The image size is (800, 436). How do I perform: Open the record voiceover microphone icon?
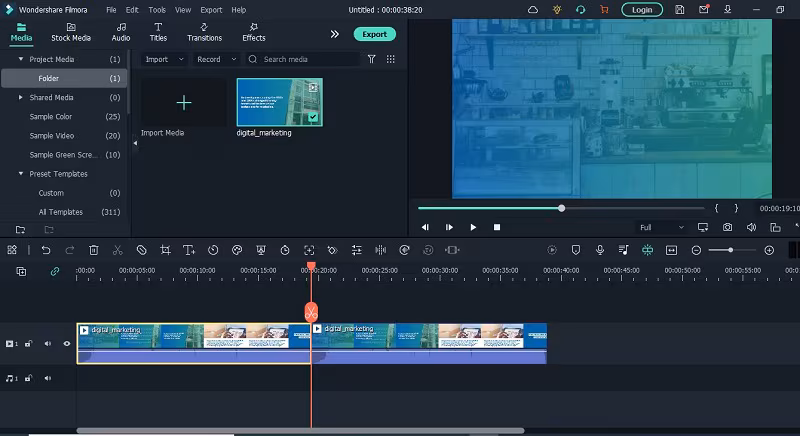600,250
